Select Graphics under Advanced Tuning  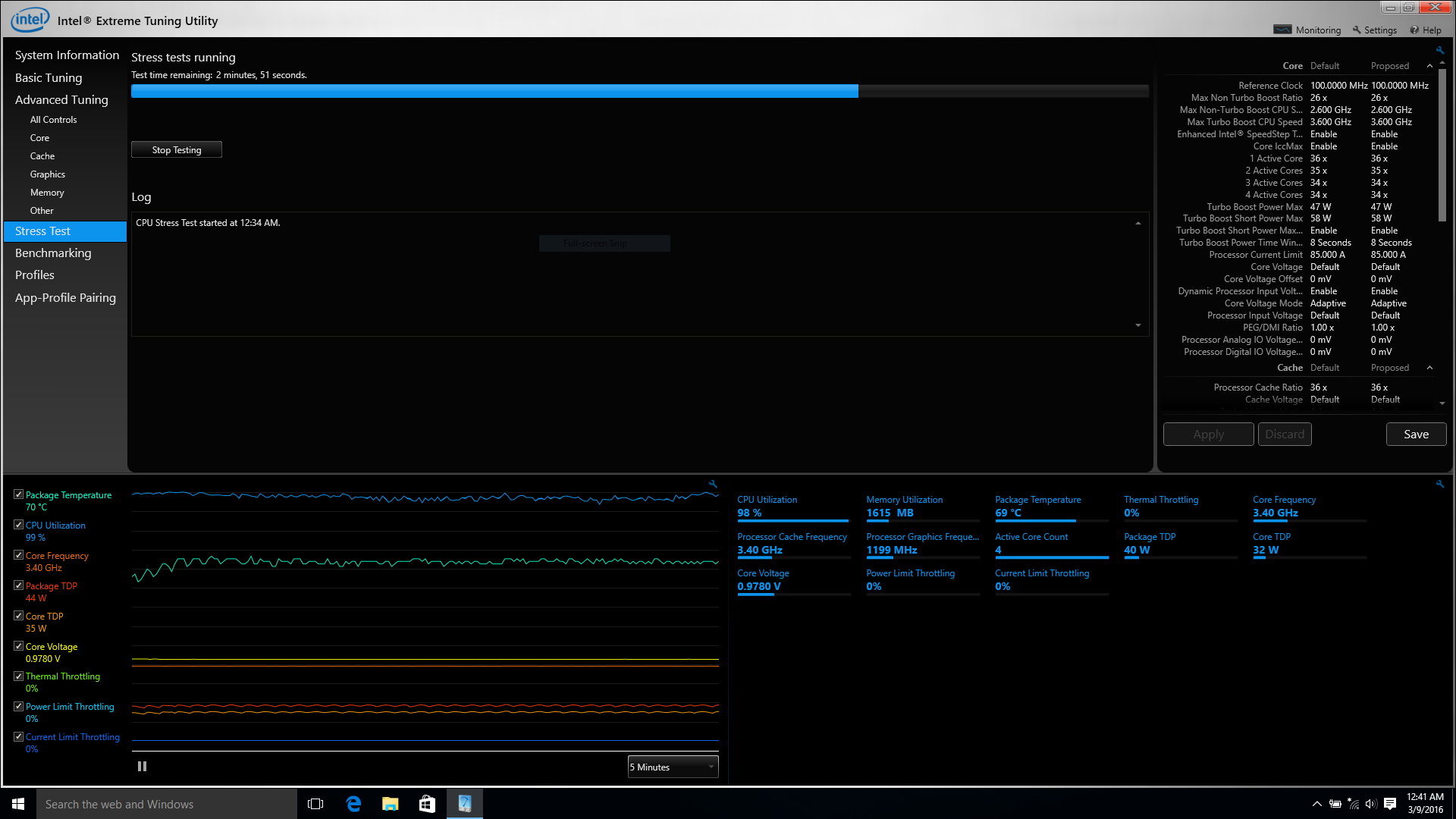click(x=47, y=174)
